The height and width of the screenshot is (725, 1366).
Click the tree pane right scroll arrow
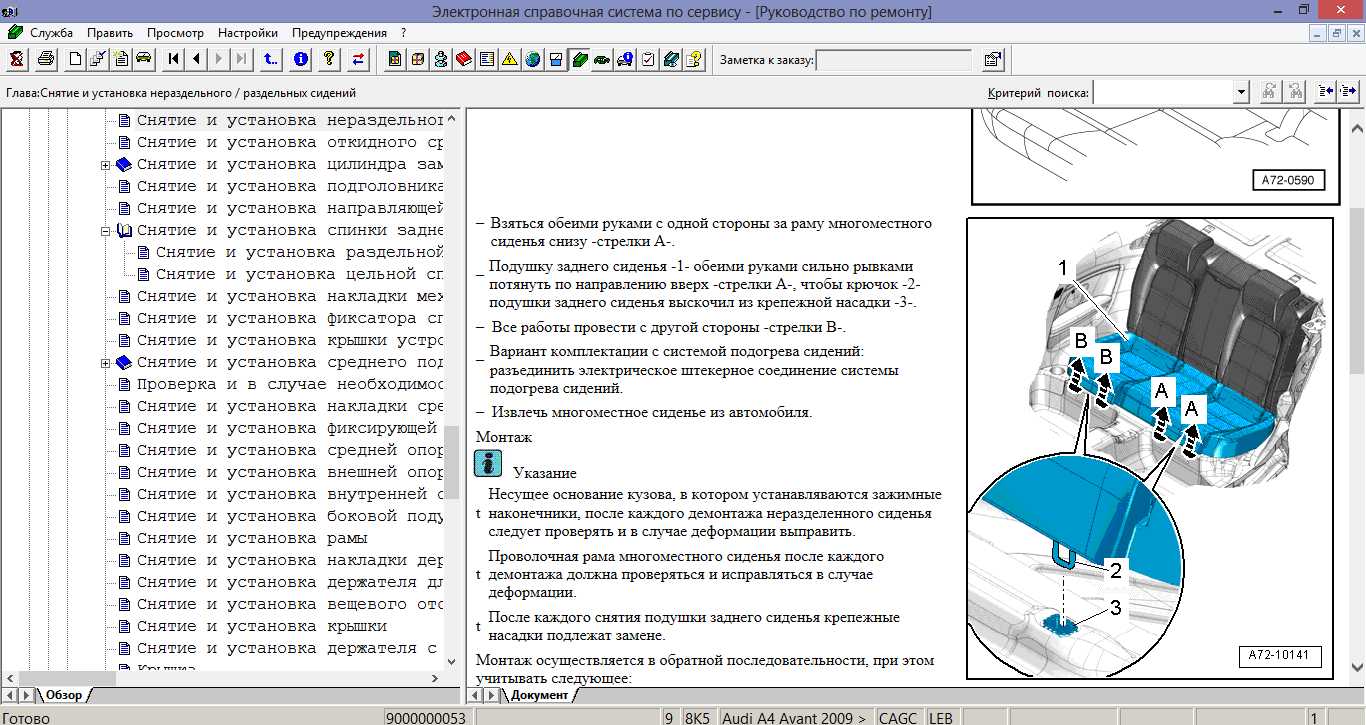pos(435,677)
